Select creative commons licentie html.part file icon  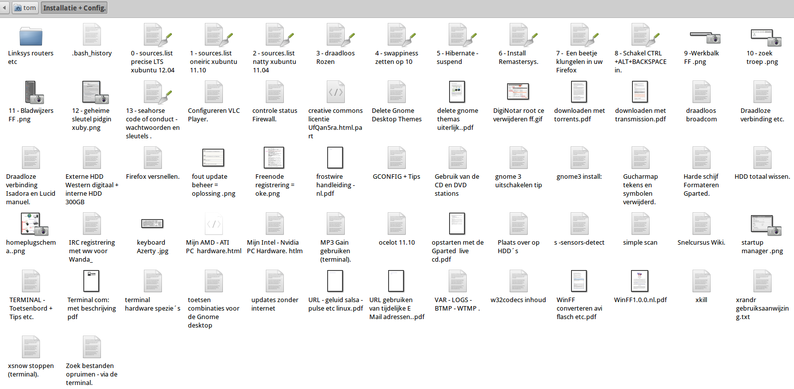336,92
